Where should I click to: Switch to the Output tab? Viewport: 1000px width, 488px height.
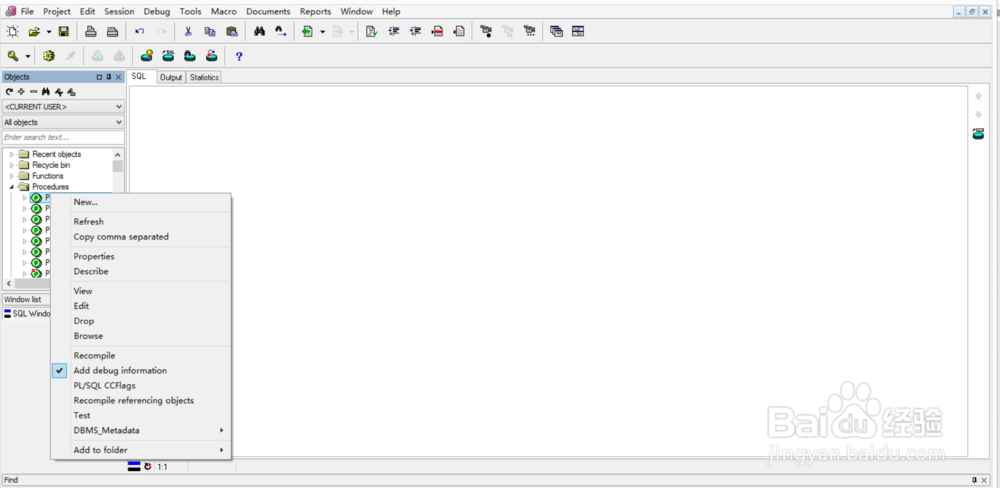pos(171,77)
